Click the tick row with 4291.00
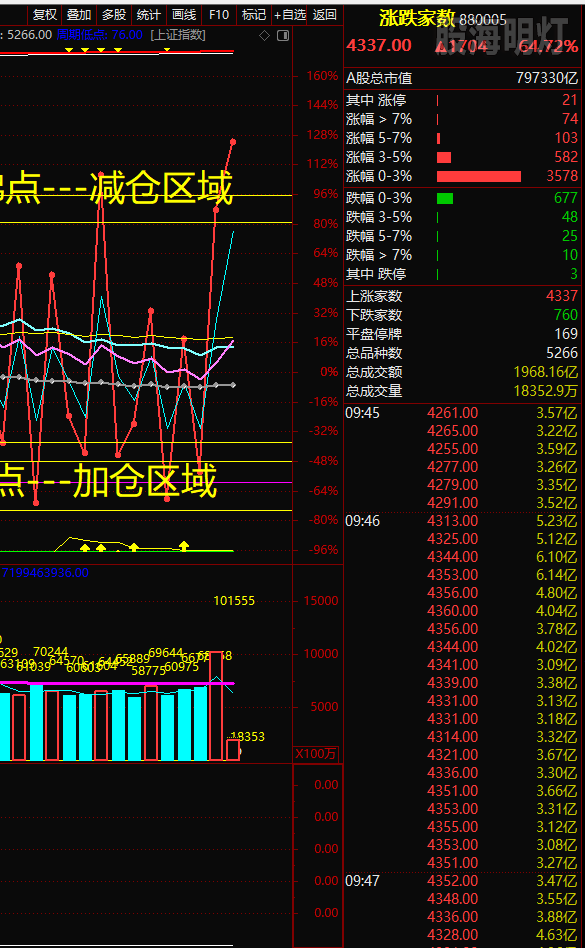The height and width of the screenshot is (948, 585). click(x=462, y=503)
